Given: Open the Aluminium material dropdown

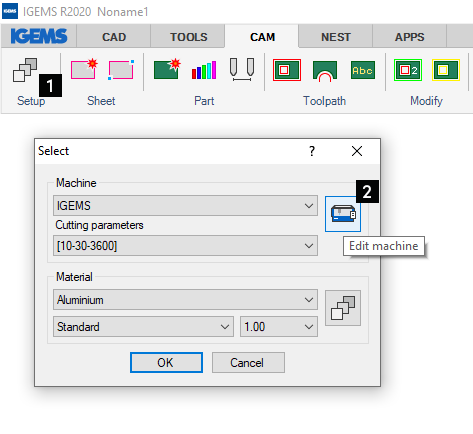Looking at the screenshot, I should (x=185, y=300).
